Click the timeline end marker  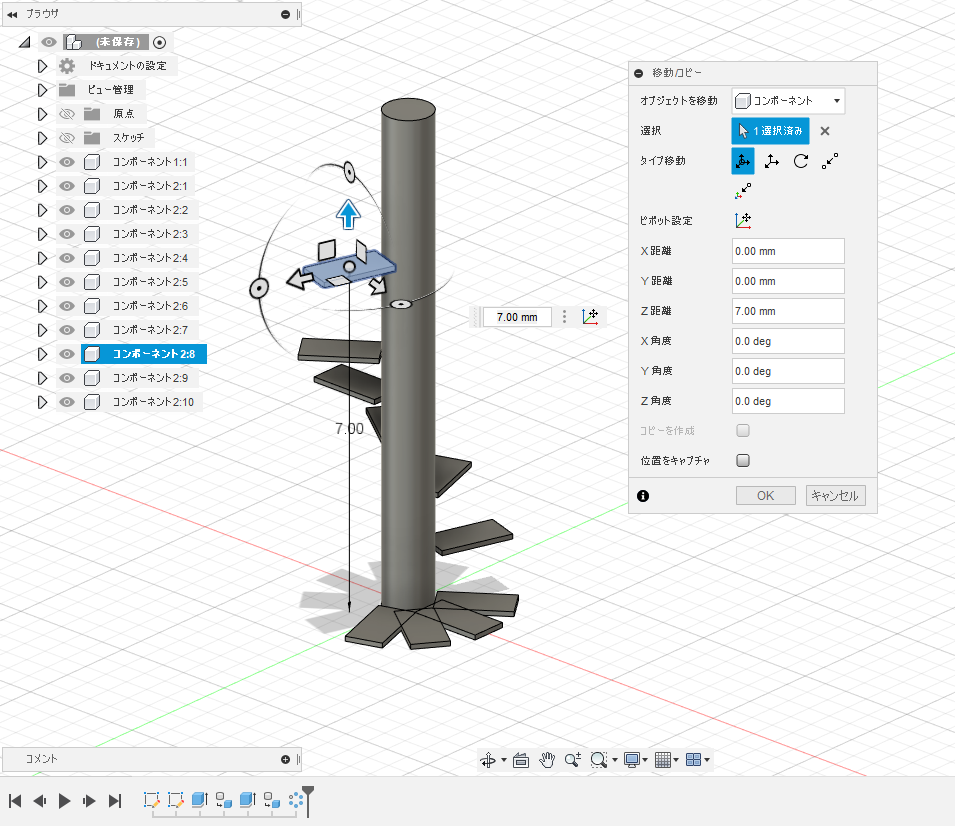click(308, 800)
